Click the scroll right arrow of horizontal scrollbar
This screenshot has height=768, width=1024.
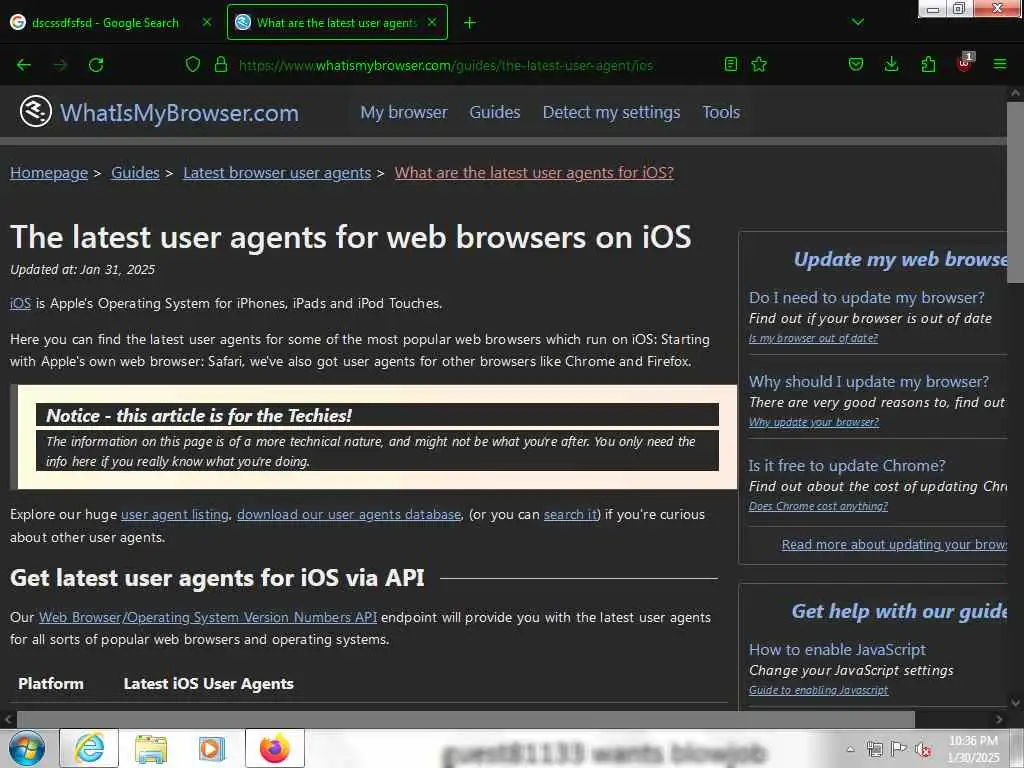[x=999, y=719]
